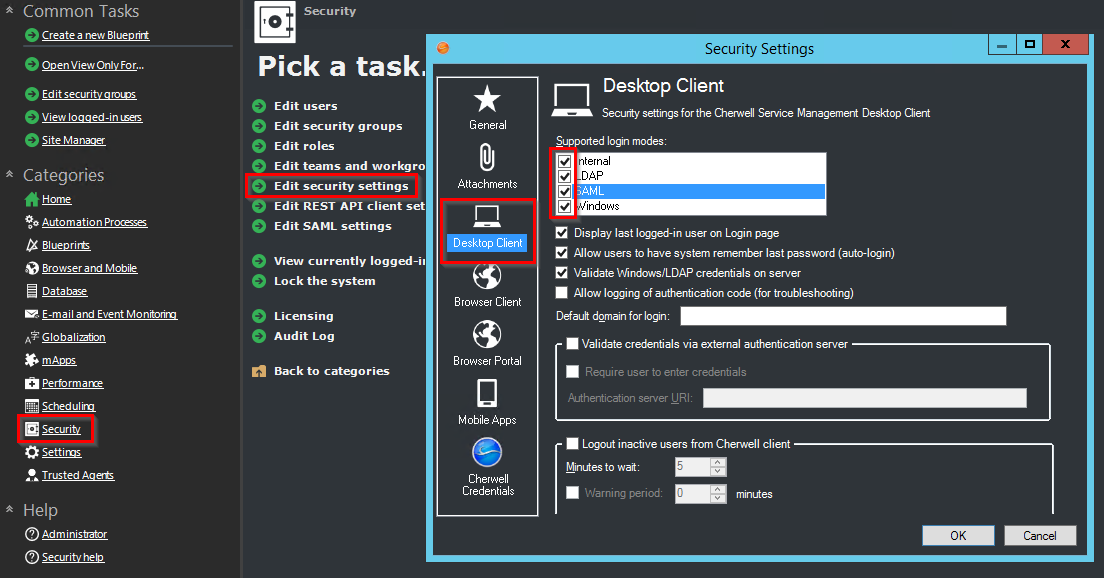
Task: Uncheck the LDAP login mode checkbox
Action: click(565, 176)
